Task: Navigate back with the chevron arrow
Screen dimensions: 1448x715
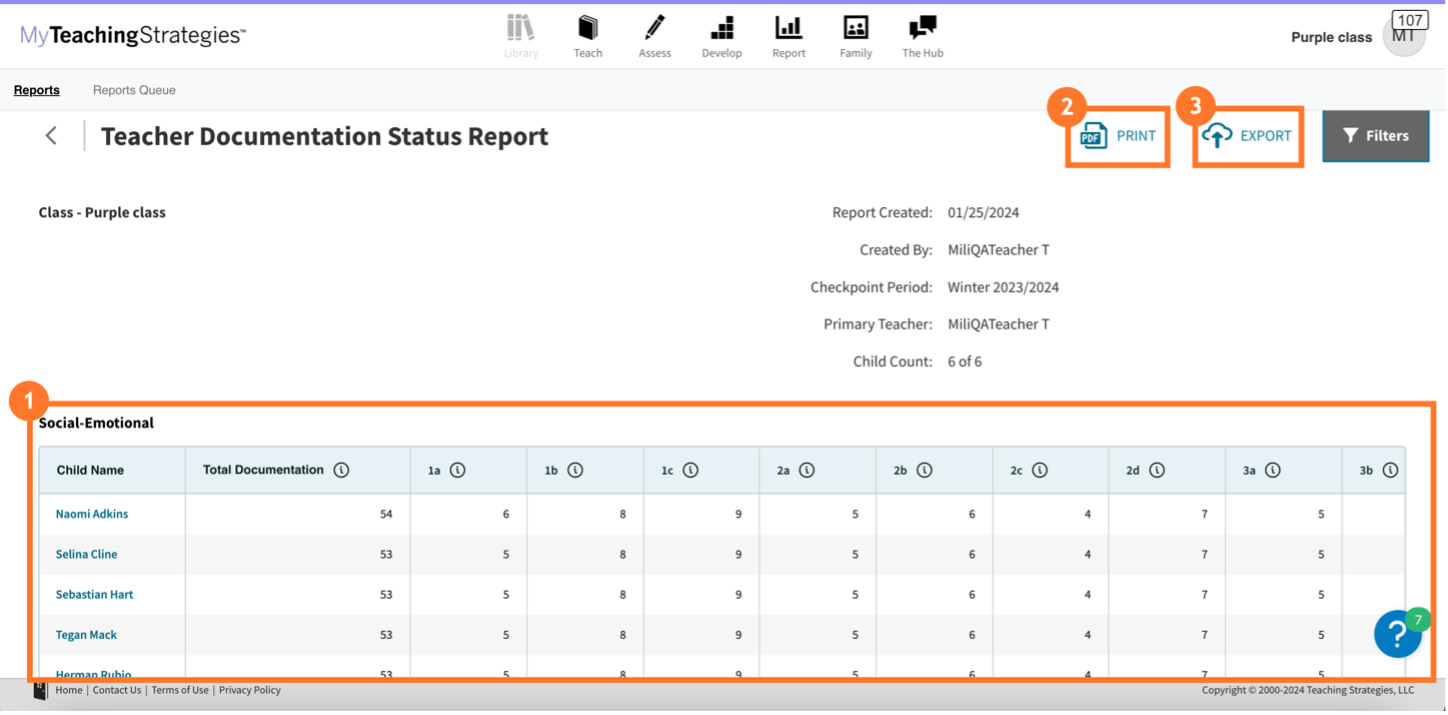Action: click(51, 135)
